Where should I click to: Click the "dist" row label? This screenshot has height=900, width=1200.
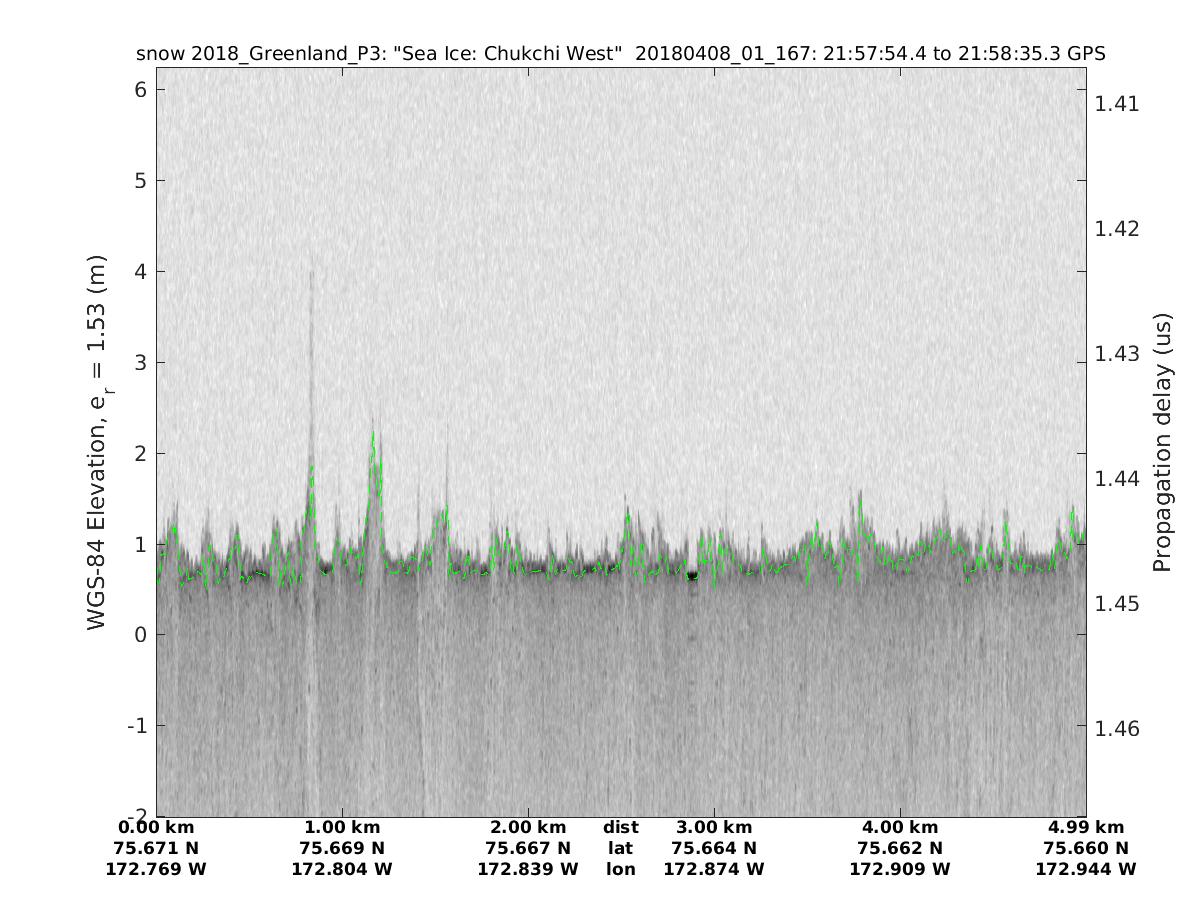[x=620, y=827]
